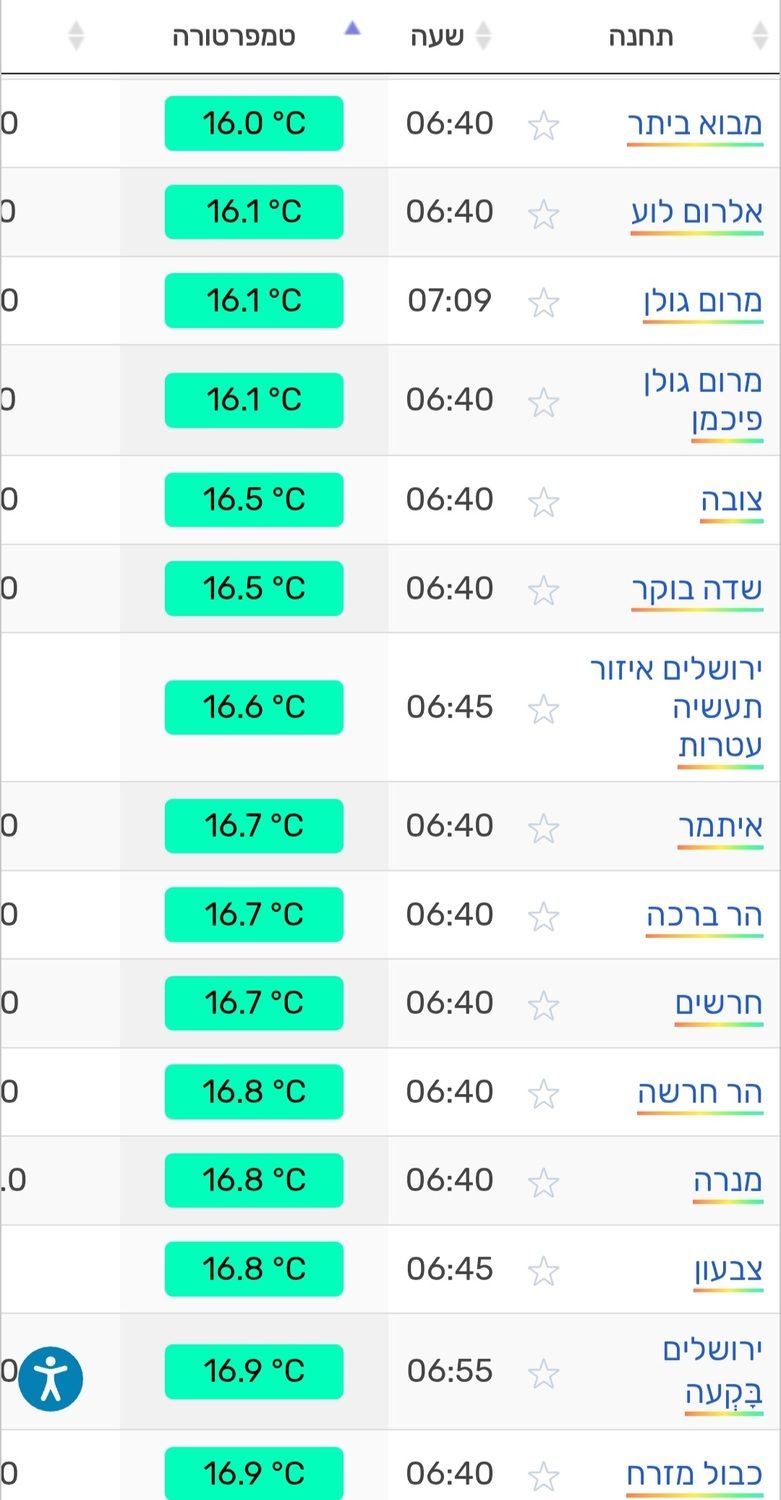
Task: Star the חרשים station row
Action: pyautogui.click(x=543, y=1005)
